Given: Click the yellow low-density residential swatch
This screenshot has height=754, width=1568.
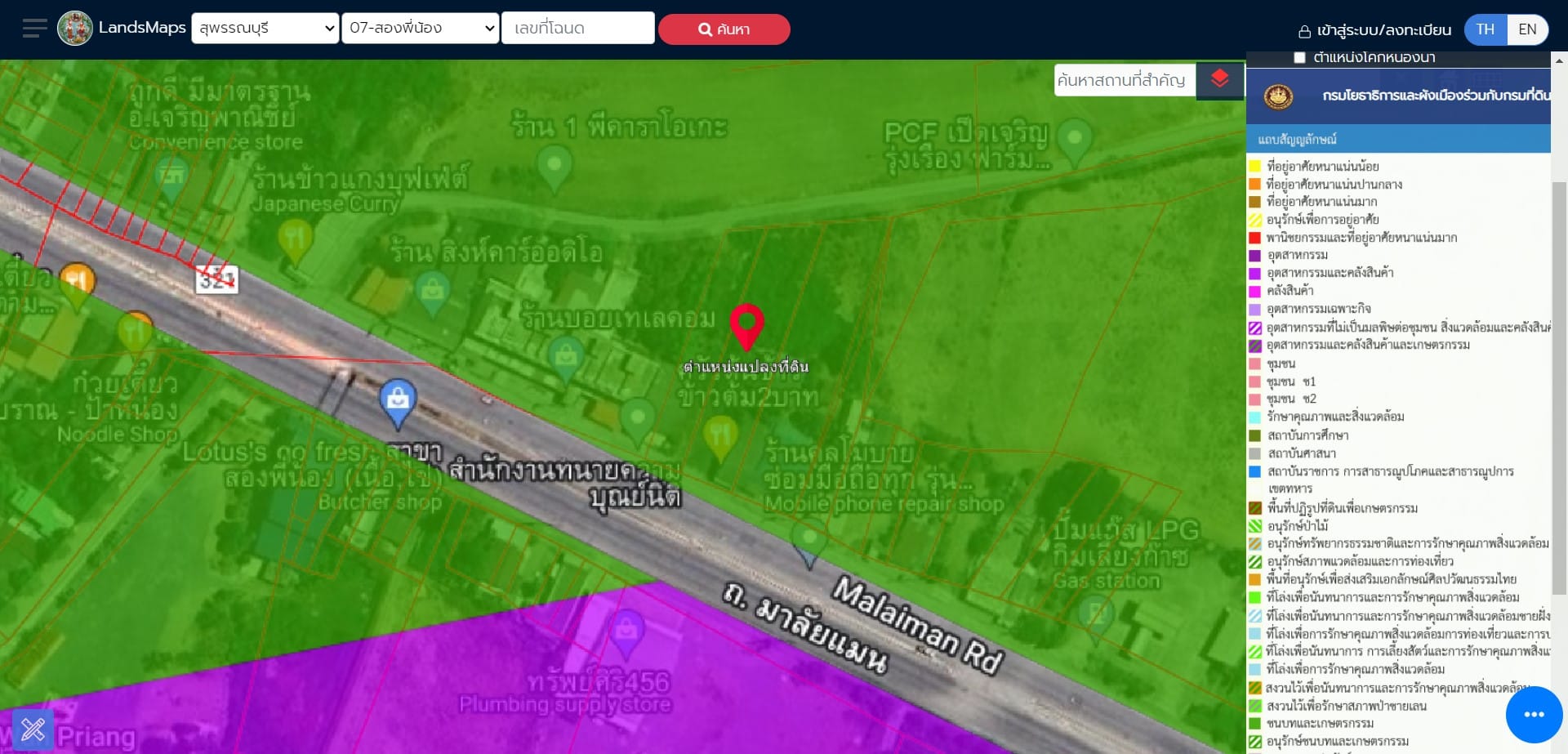Looking at the screenshot, I should coord(1255,167).
